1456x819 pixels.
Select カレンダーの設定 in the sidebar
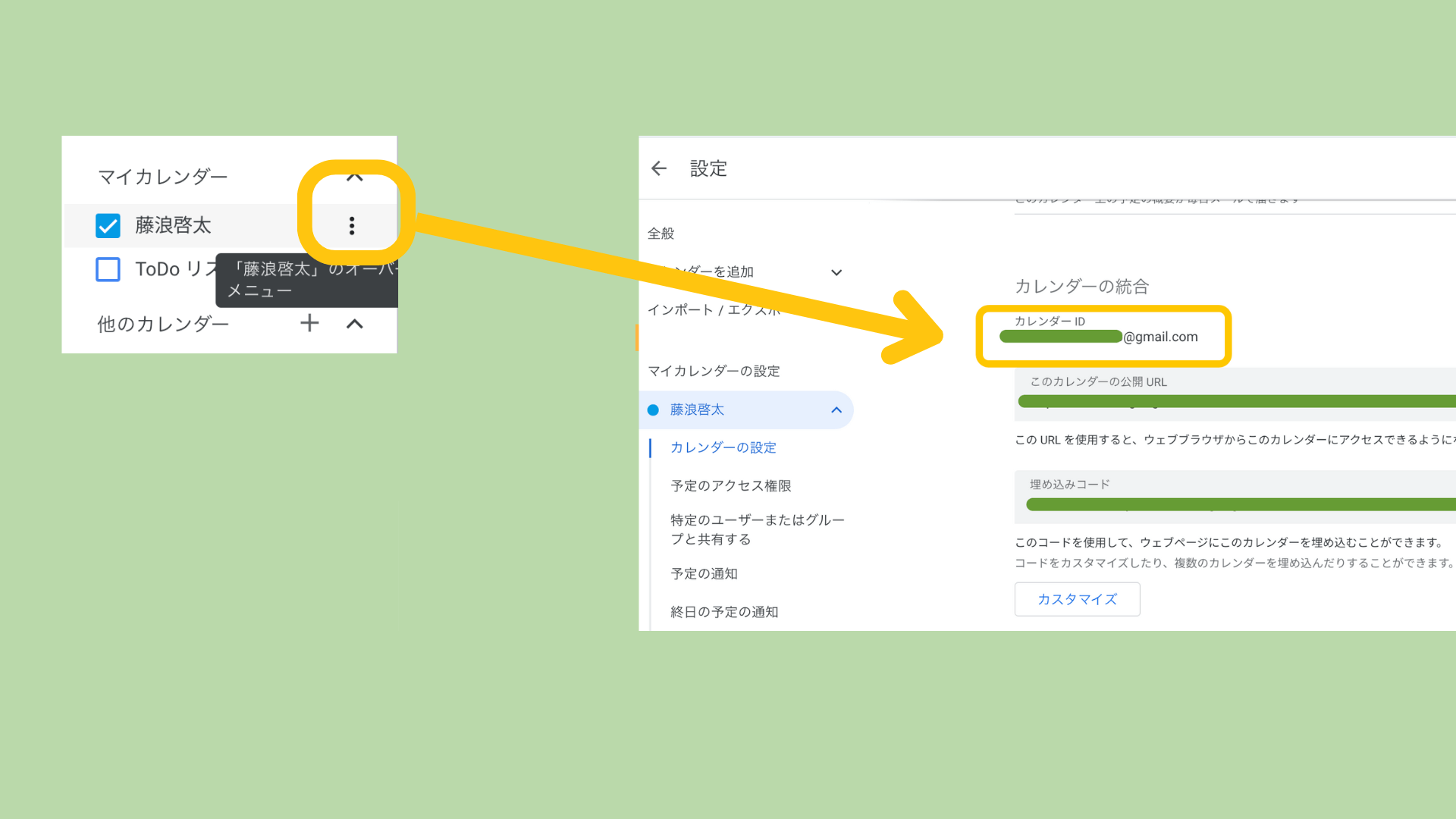pos(723,447)
